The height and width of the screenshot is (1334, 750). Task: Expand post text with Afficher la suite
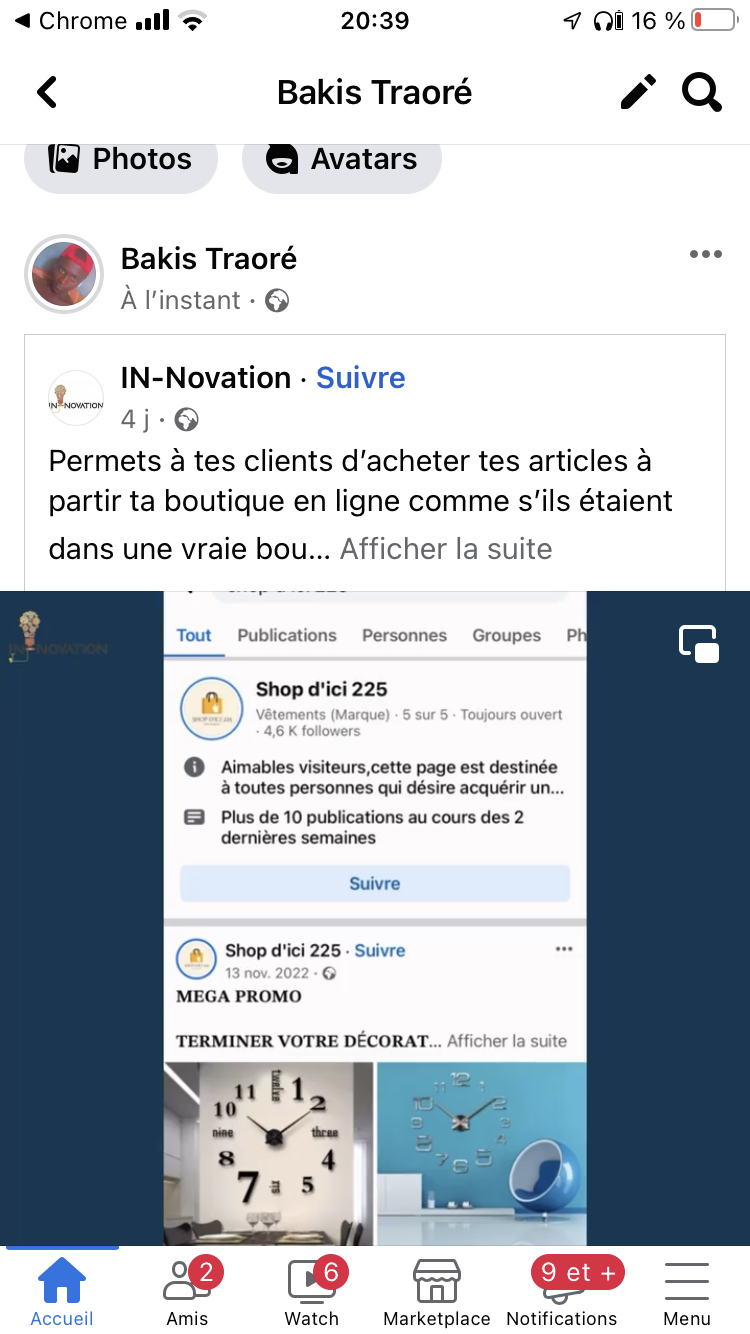[446, 549]
